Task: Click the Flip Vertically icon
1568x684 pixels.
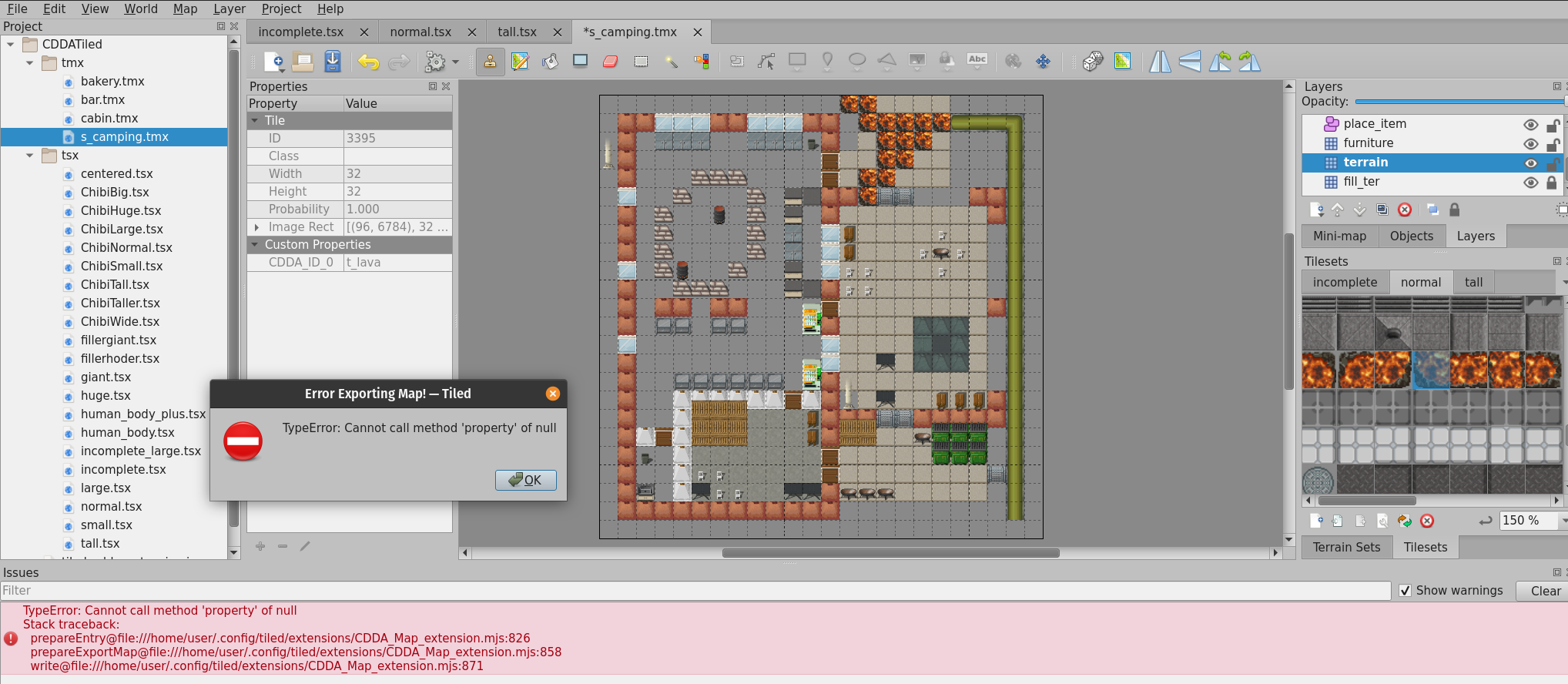Action: click(1189, 62)
